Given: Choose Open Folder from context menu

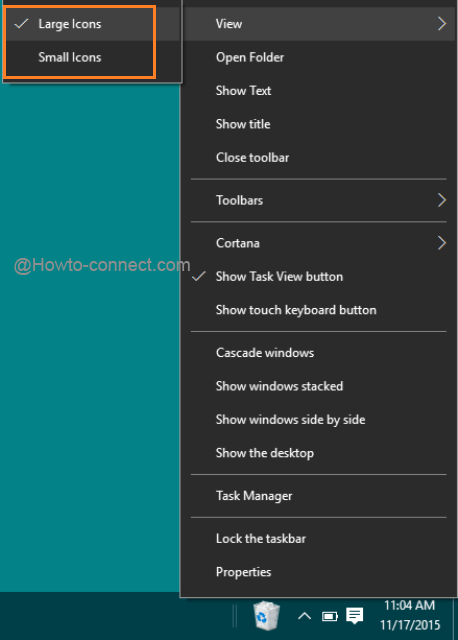Looking at the screenshot, I should pyautogui.click(x=319, y=58).
